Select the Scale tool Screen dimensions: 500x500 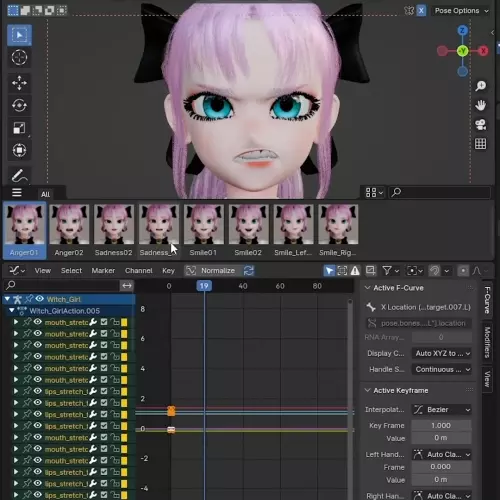pos(19,128)
